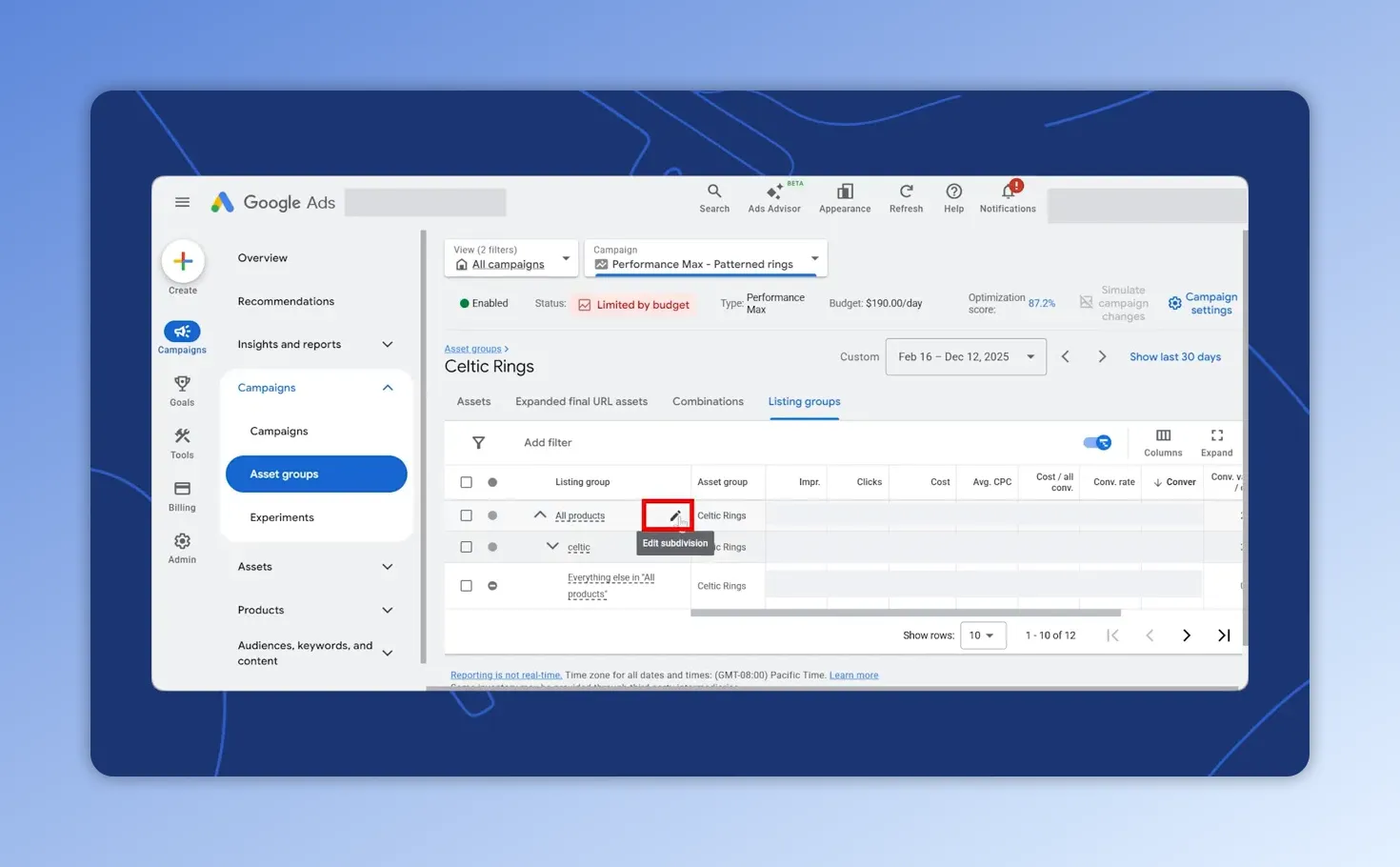This screenshot has width=1400, height=867.
Task: Open the Campaign selector dropdown
Action: (706, 258)
